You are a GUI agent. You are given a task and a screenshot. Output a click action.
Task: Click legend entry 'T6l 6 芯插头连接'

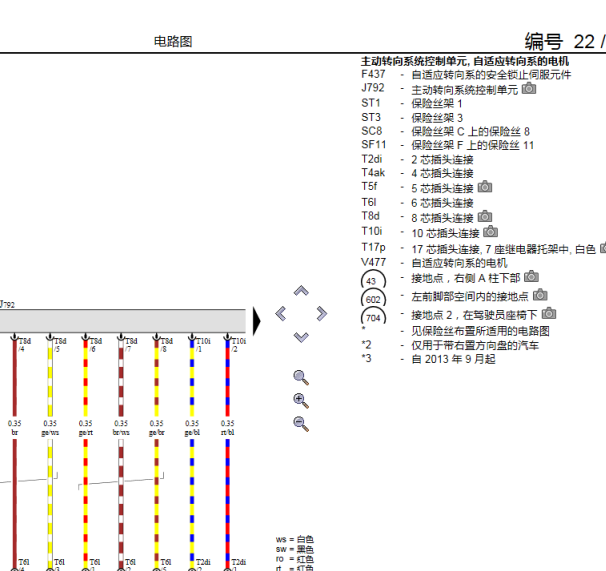coord(417,203)
